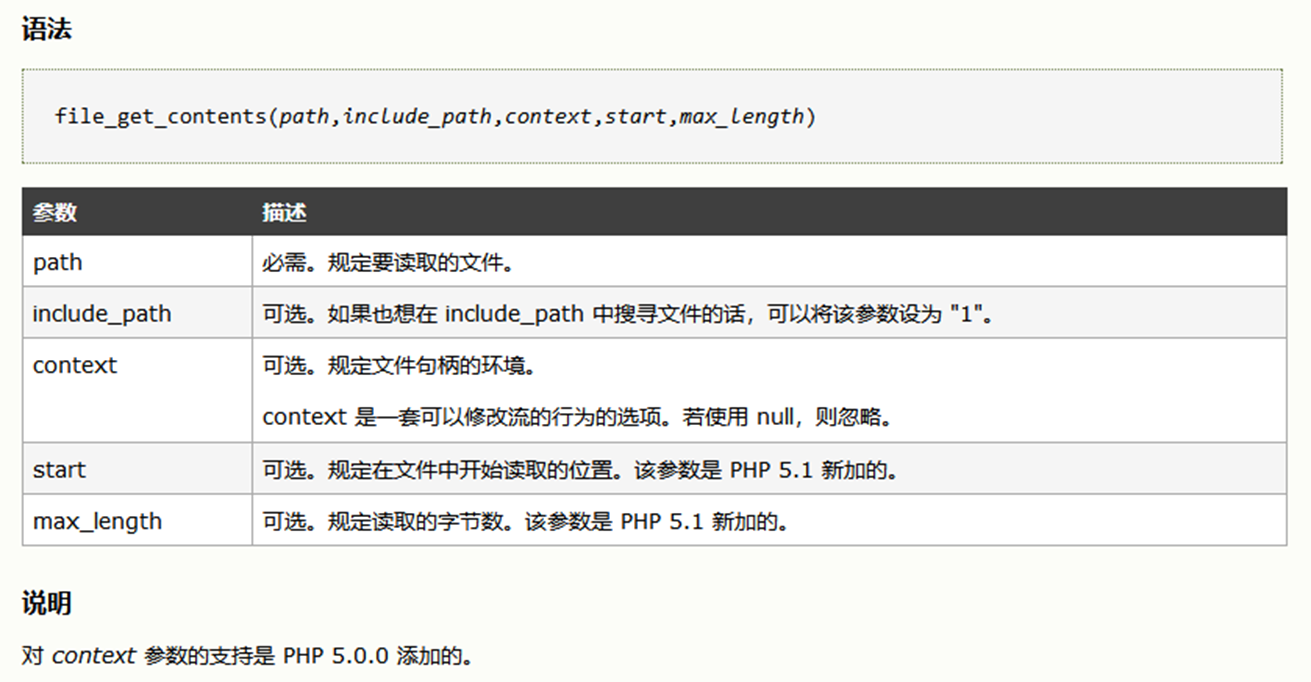Click the file_get_contents function name in code
Image resolution: width=1311 pixels, height=682 pixels.
pos(160,117)
